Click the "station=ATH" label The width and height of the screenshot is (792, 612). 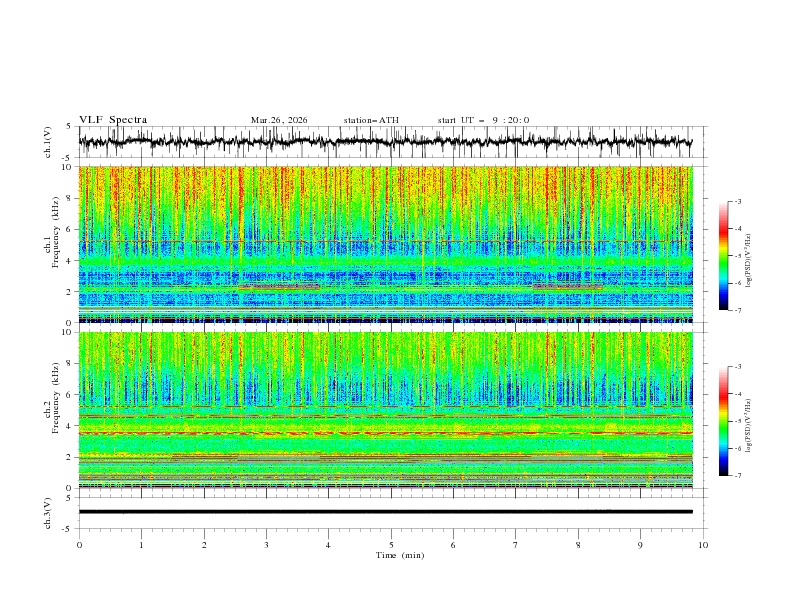[371, 120]
